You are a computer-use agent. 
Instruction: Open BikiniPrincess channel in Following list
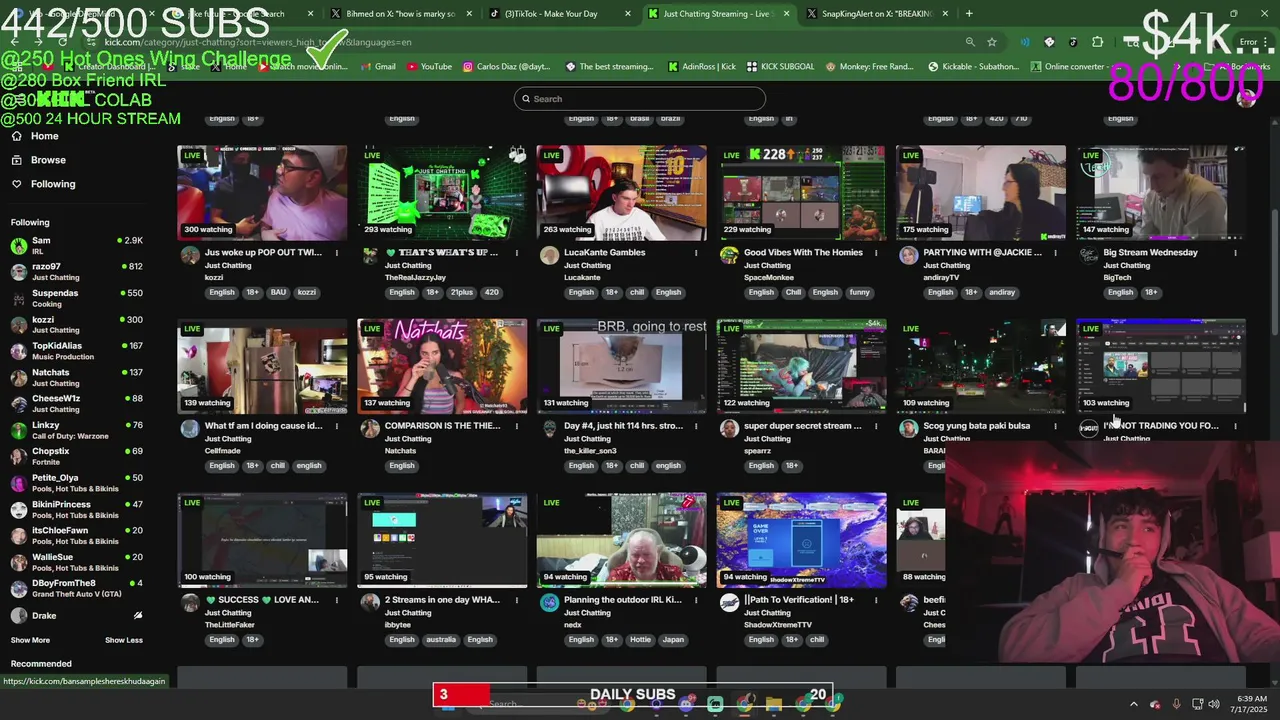click(77, 509)
